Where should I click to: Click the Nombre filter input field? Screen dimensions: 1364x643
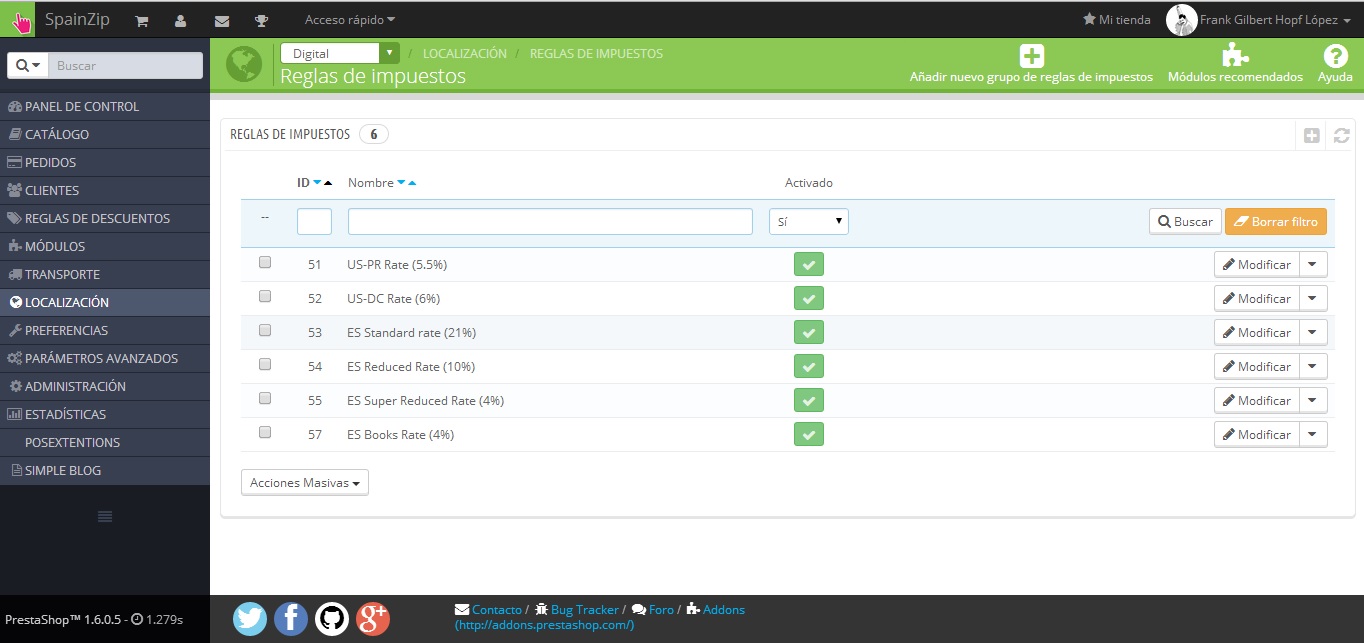(x=550, y=222)
